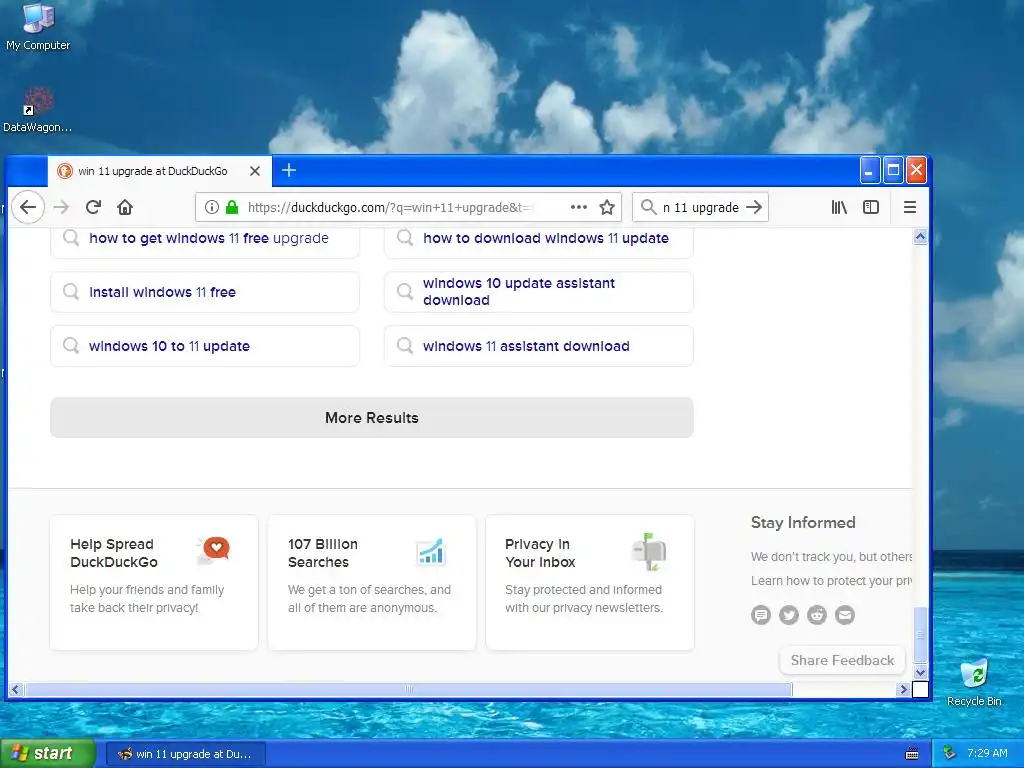
Task: Select the 'win 11 upgrade at DuckDuckGo' tab
Action: pyautogui.click(x=159, y=171)
